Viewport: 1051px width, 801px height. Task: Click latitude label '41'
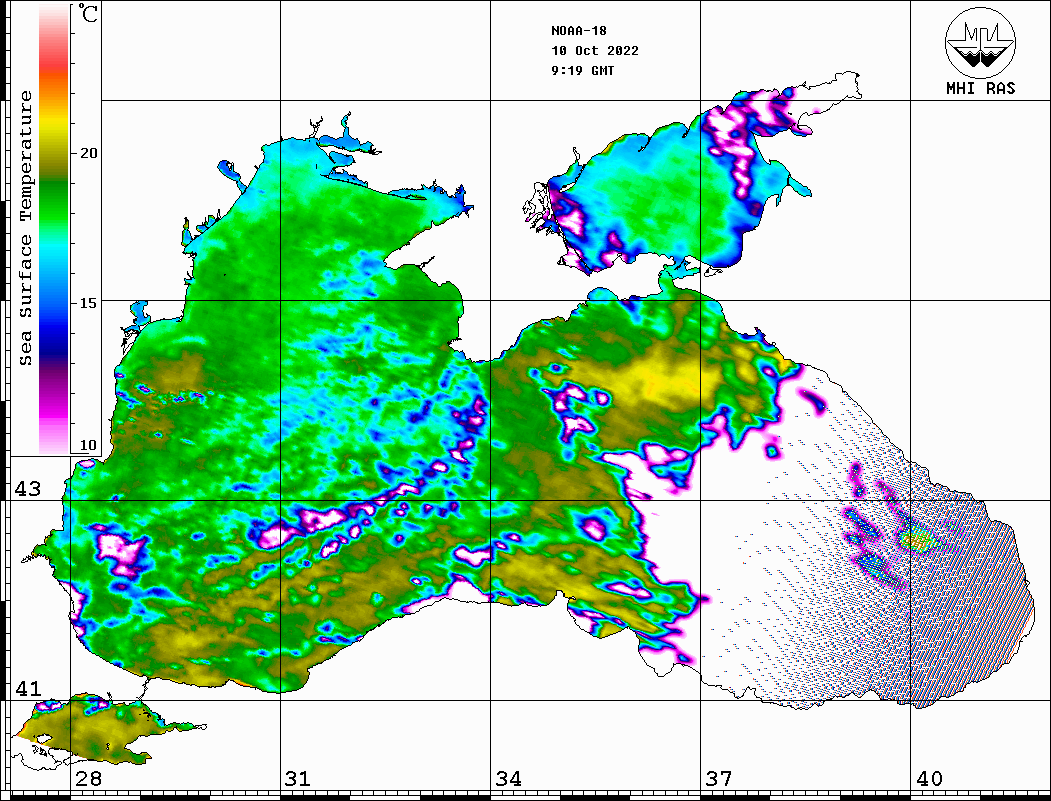pos(28,688)
